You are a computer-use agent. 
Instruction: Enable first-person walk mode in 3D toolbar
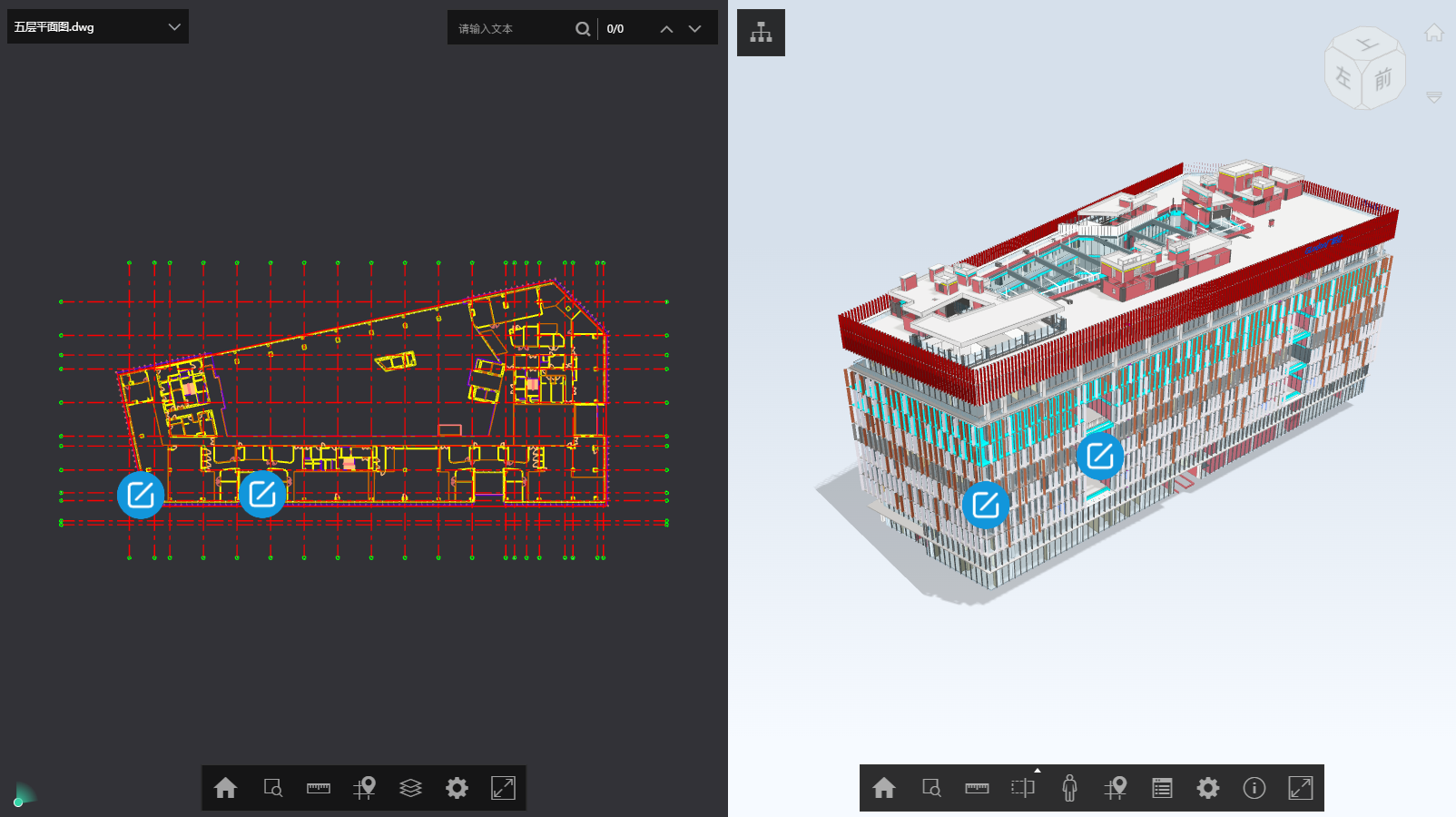(1069, 788)
